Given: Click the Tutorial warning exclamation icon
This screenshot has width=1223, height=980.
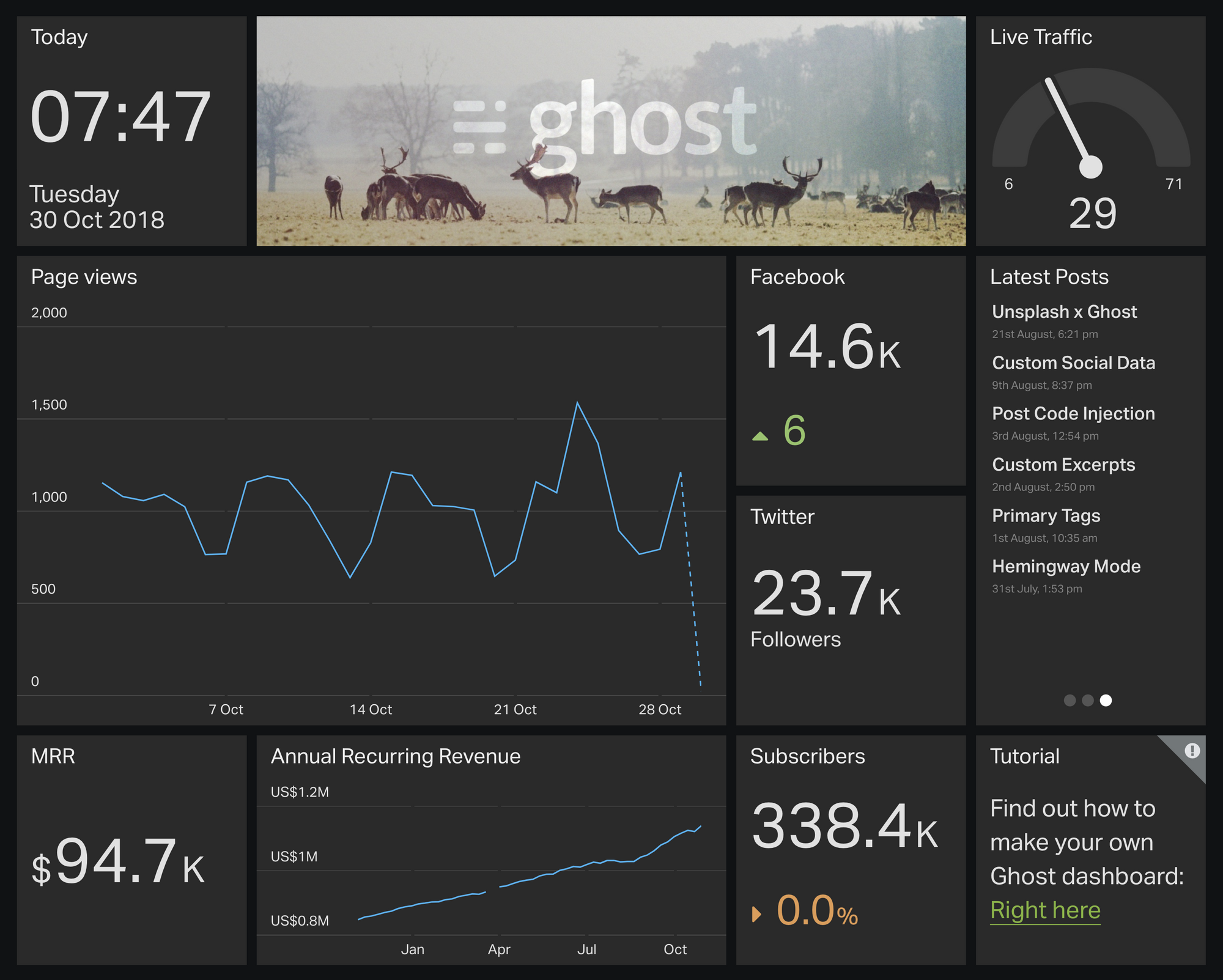Looking at the screenshot, I should click(x=1192, y=751).
